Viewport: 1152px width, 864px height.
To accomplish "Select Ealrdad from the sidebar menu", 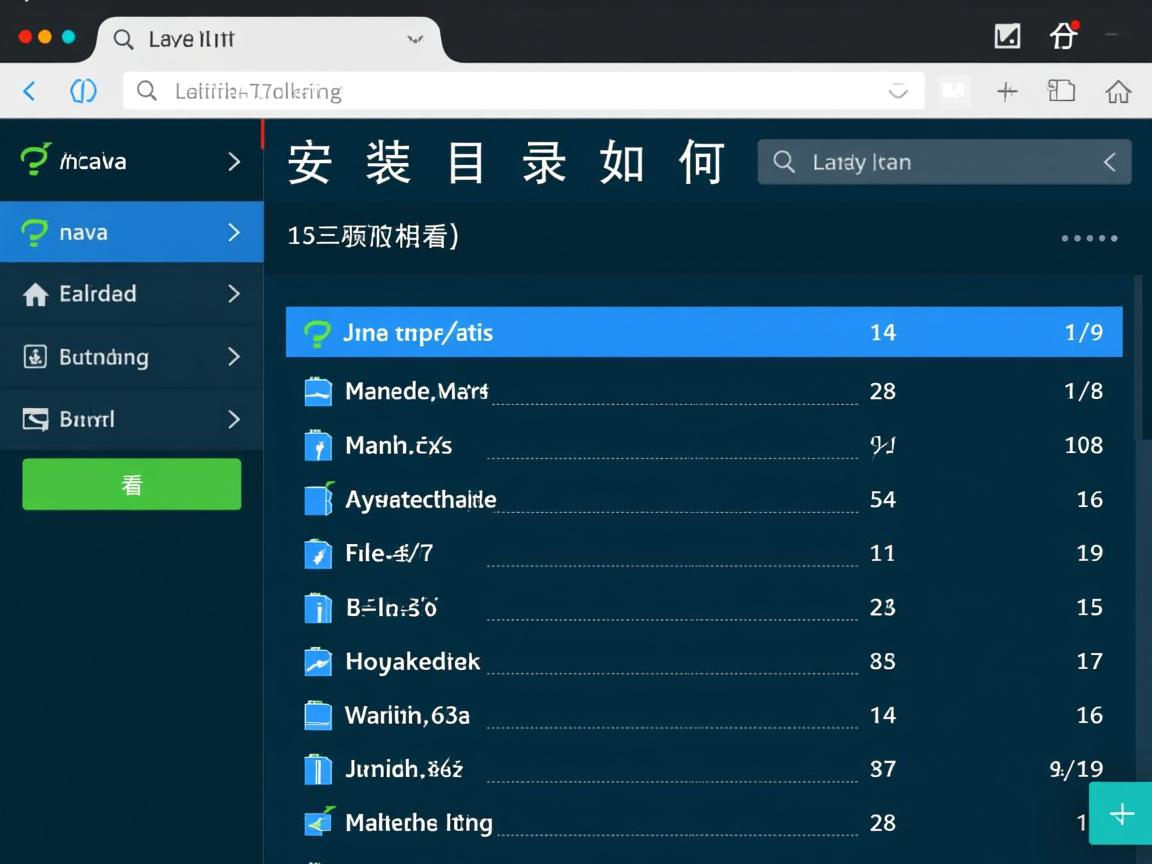I will tap(100, 294).
